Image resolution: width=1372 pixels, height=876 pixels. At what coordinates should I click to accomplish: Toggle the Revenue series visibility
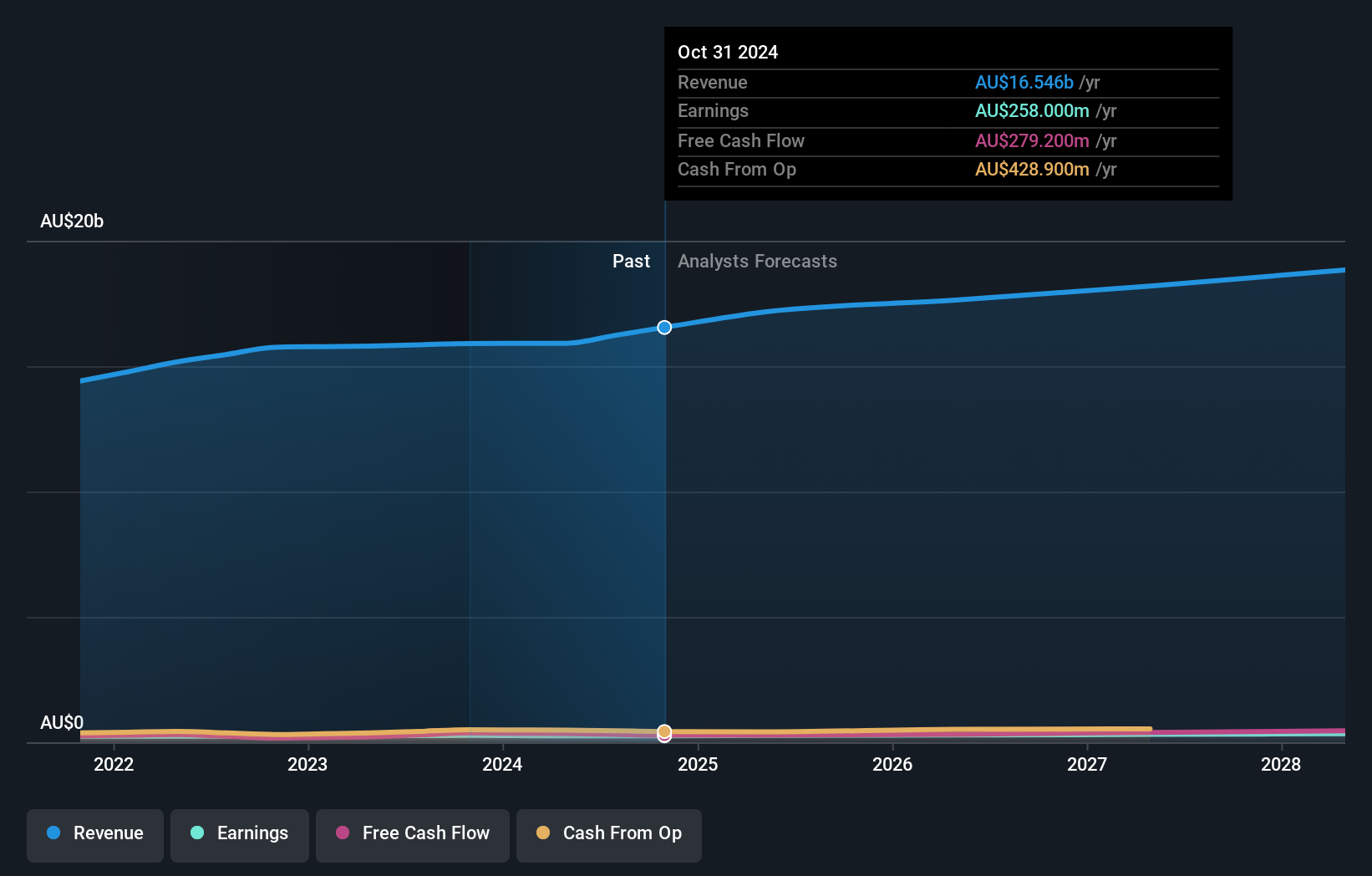pyautogui.click(x=94, y=833)
